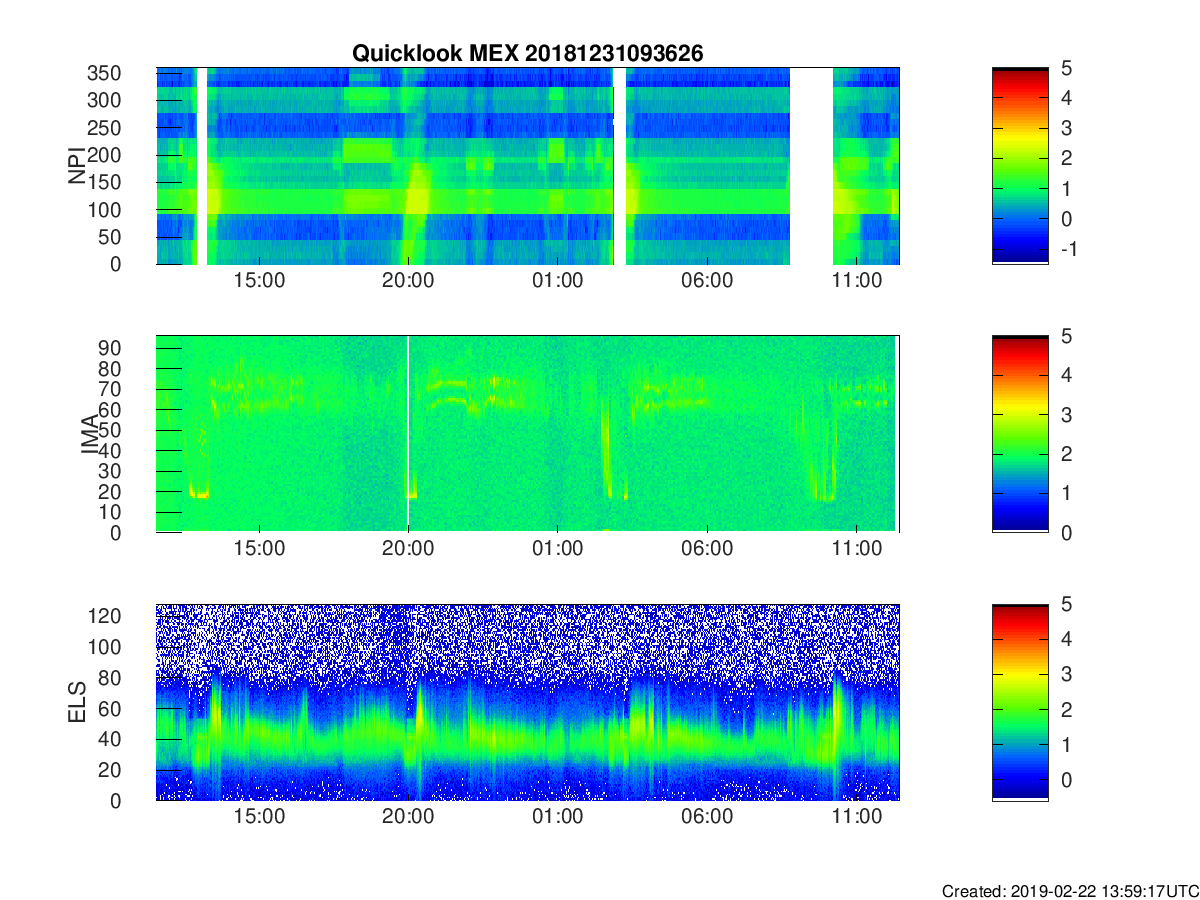
Task: Click the NPI axis label
Action: pos(77,164)
